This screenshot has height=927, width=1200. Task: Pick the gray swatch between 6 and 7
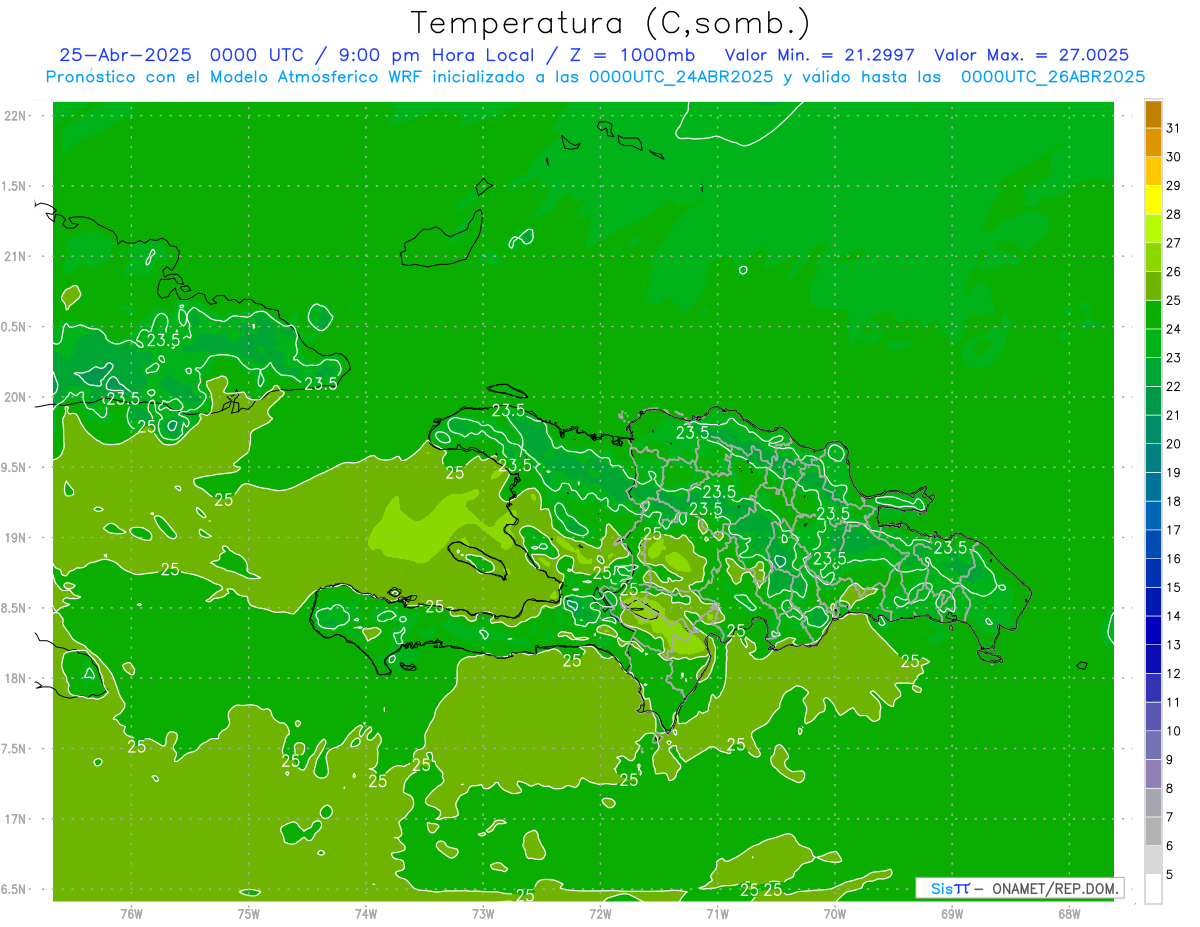(x=1153, y=831)
